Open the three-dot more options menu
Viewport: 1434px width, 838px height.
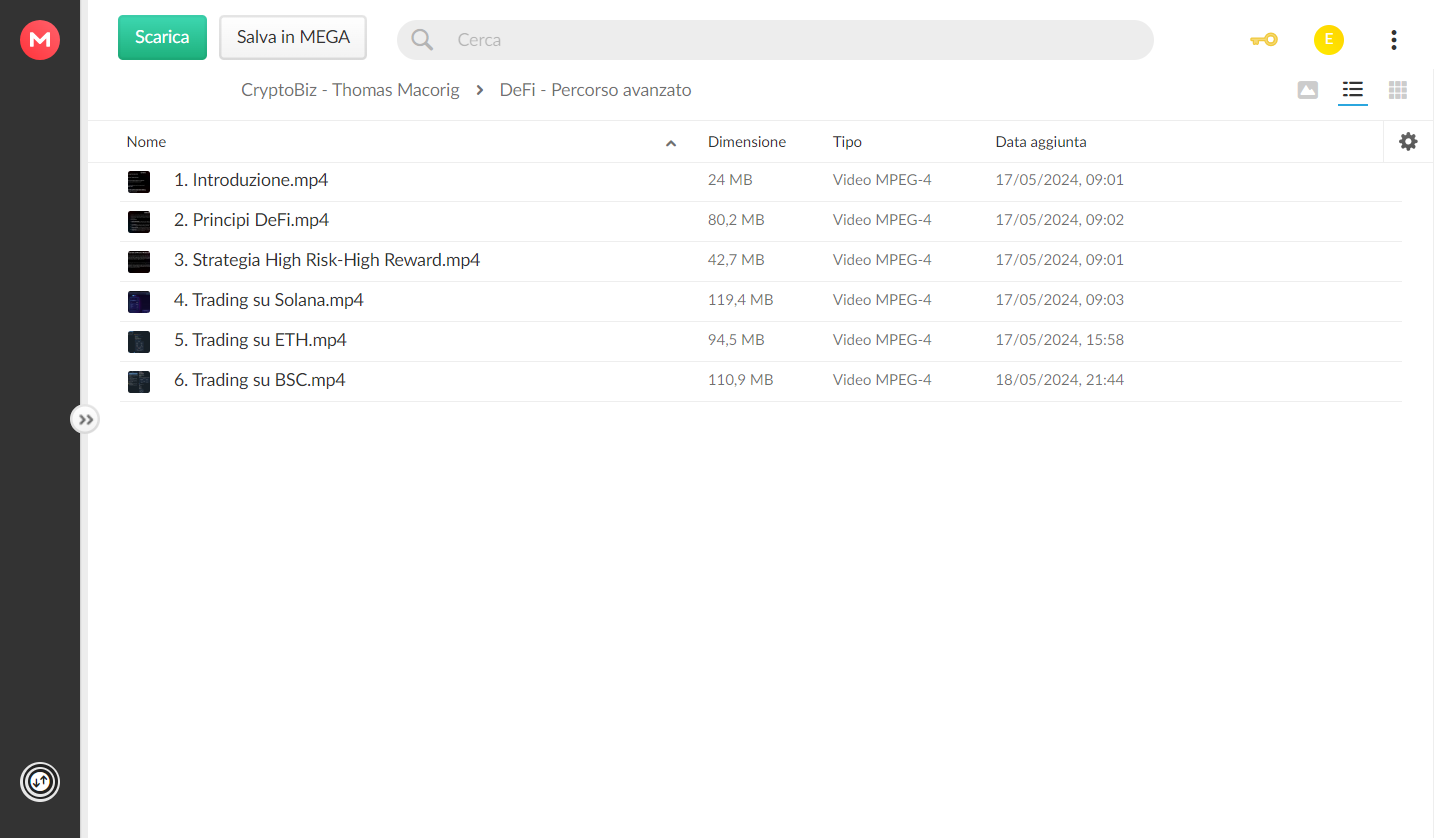1394,40
